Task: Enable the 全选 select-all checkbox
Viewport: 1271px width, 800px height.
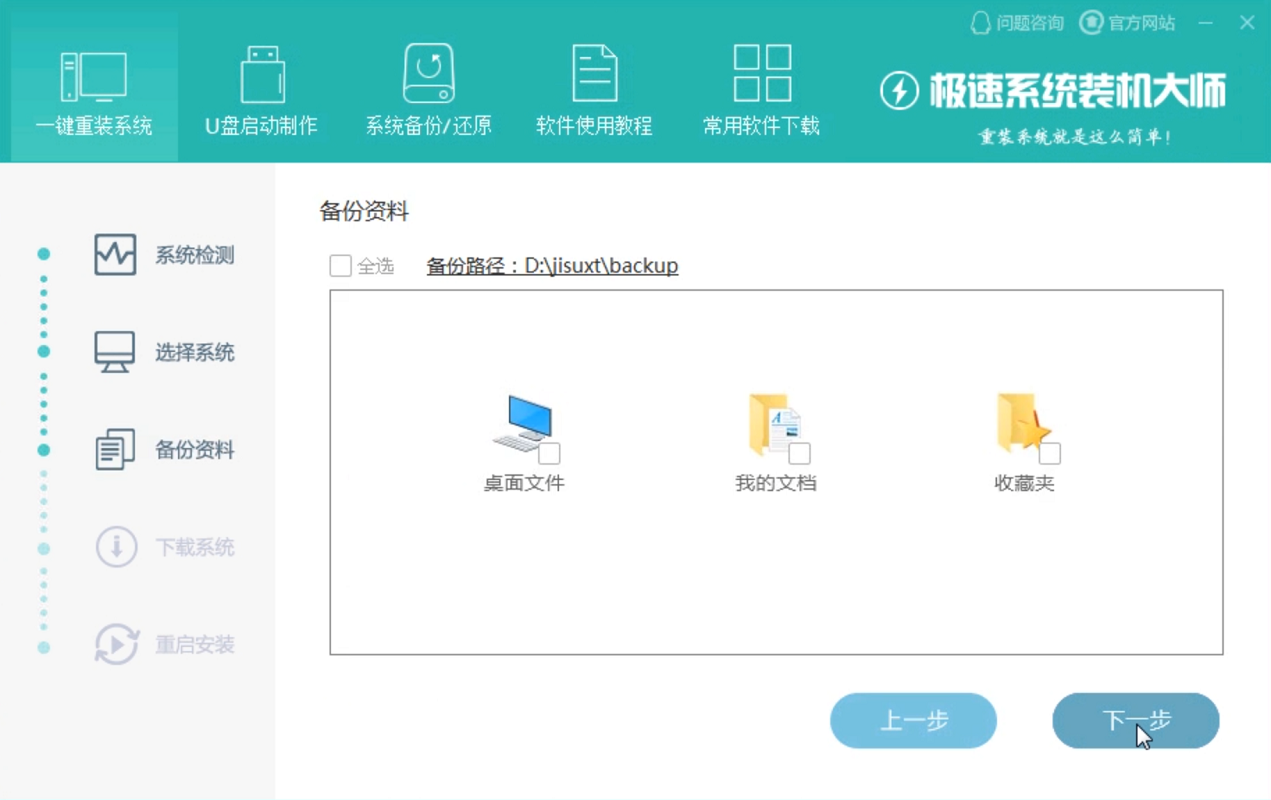Action: pos(340,265)
